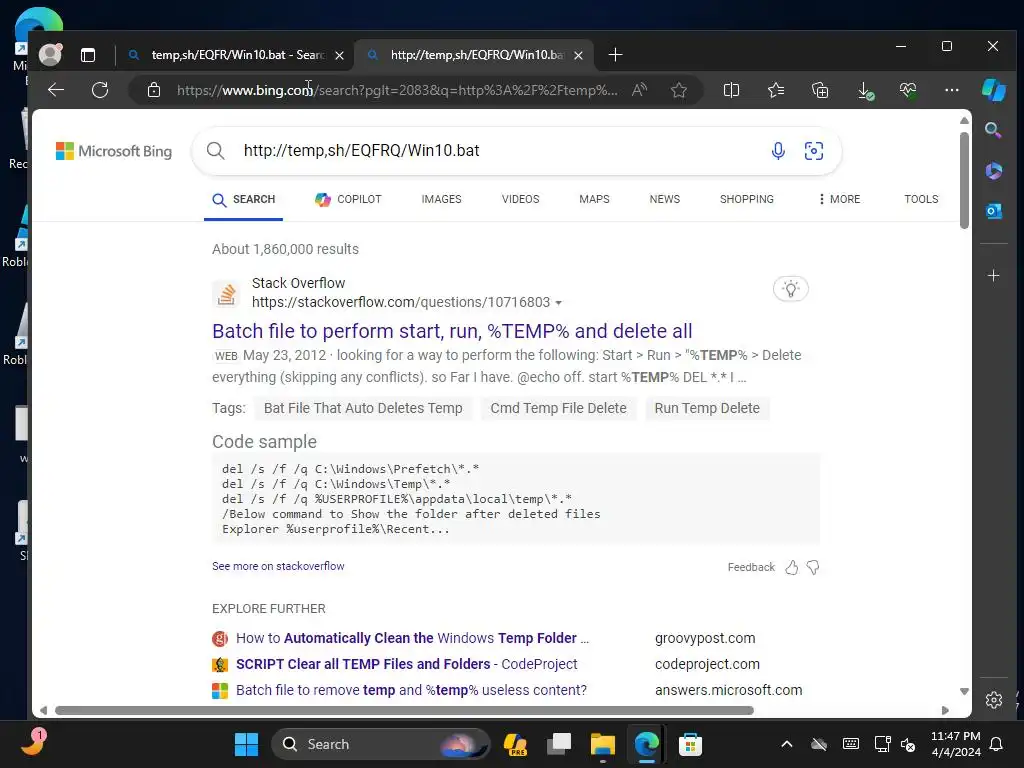Open SCRIPT Clear all TEMP Files link
1024x768 pixels.
tap(406, 664)
